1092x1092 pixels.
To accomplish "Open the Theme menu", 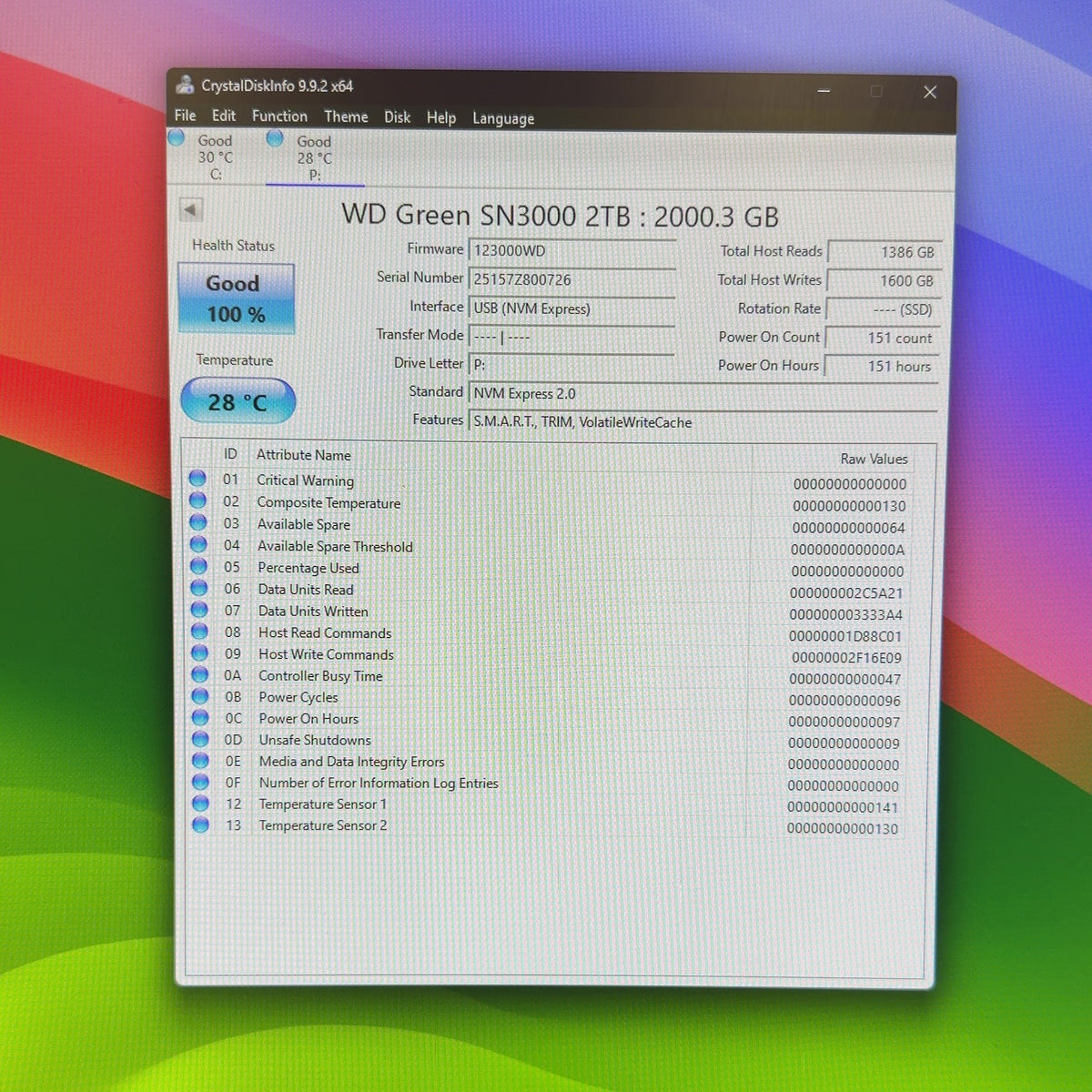I will pyautogui.click(x=346, y=116).
